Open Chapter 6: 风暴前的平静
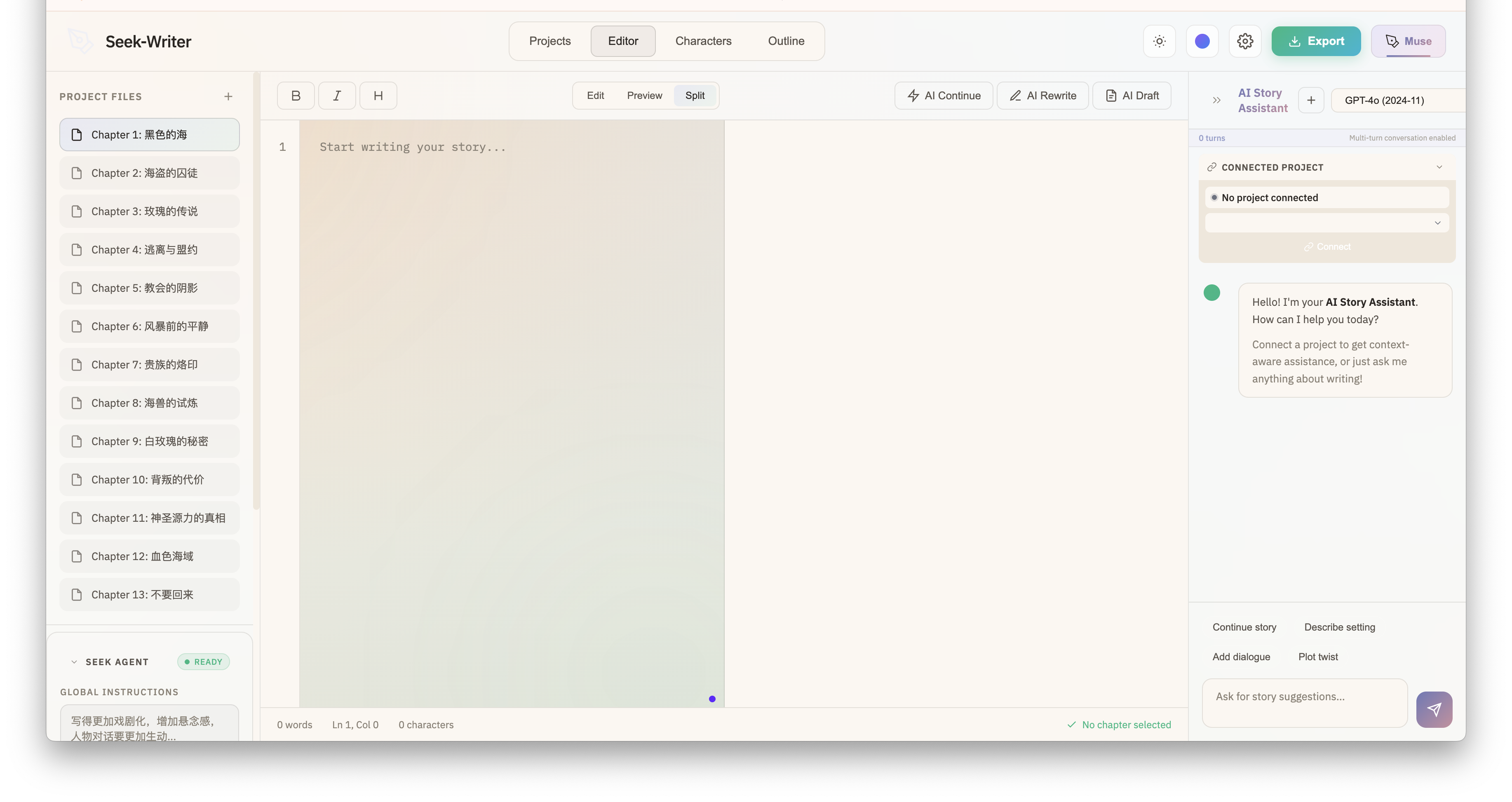 pos(149,326)
